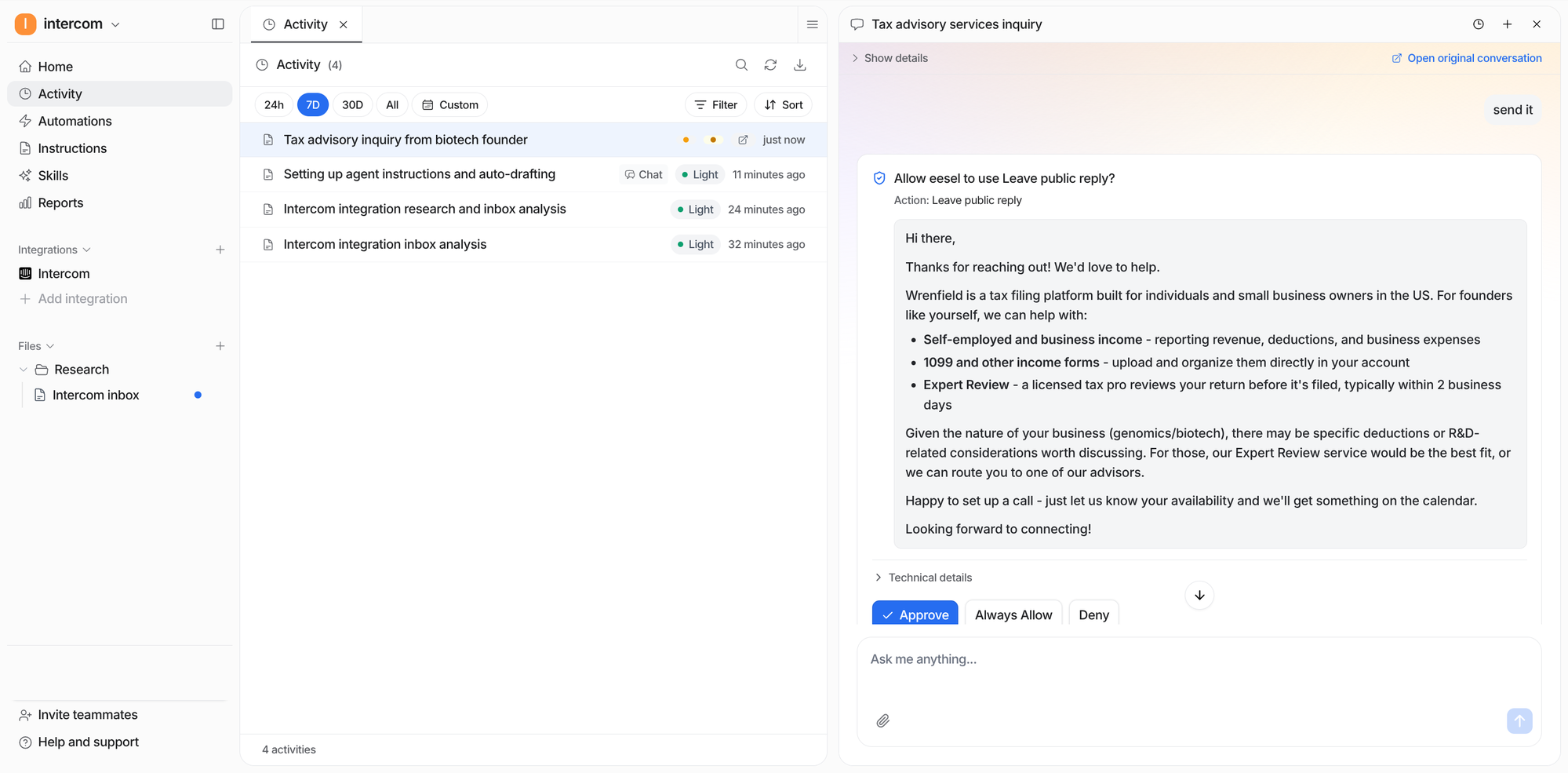The image size is (1568, 773).
Task: Open Intercom integration research and inbox analysis
Action: click(x=533, y=210)
